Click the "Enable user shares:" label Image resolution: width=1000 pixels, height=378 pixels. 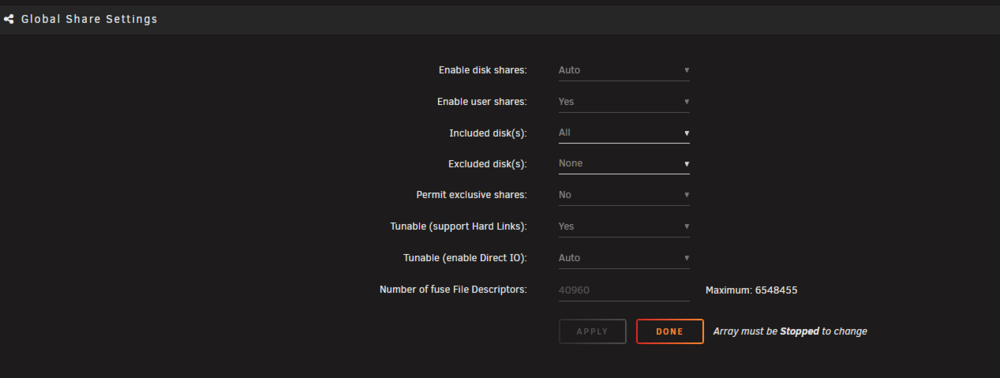[482, 101]
